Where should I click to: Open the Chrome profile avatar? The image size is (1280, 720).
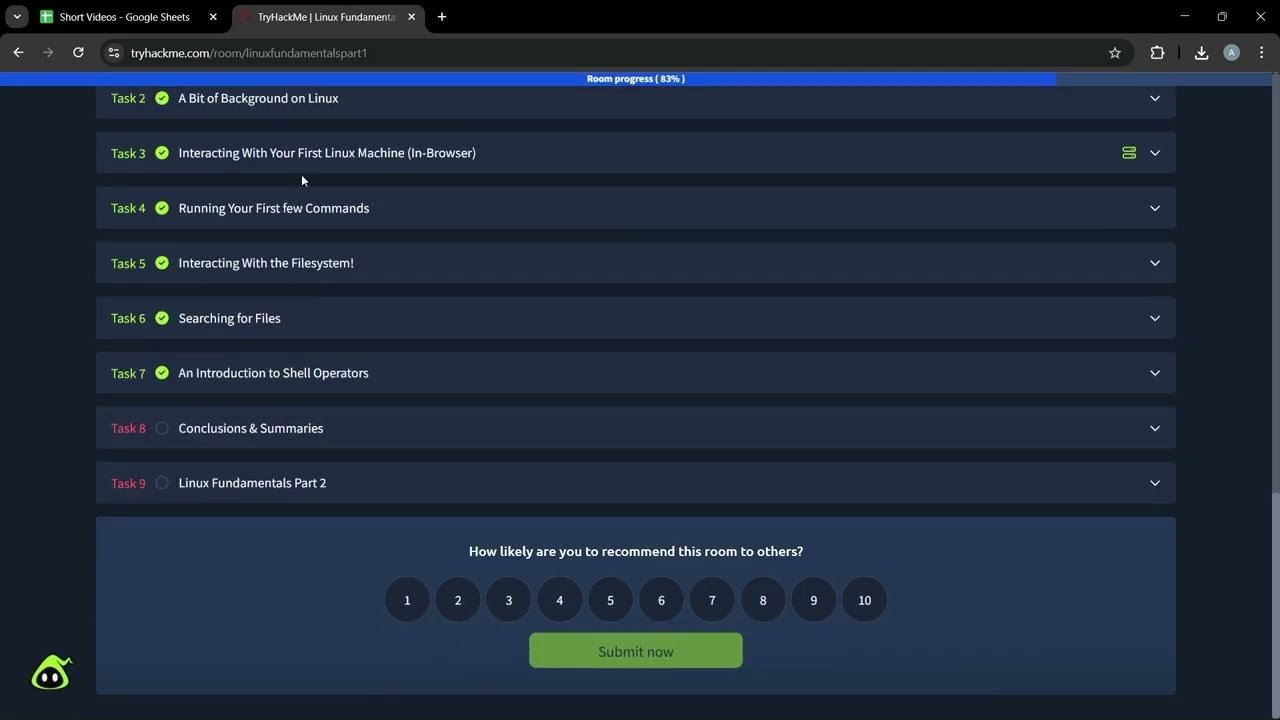(x=1232, y=53)
